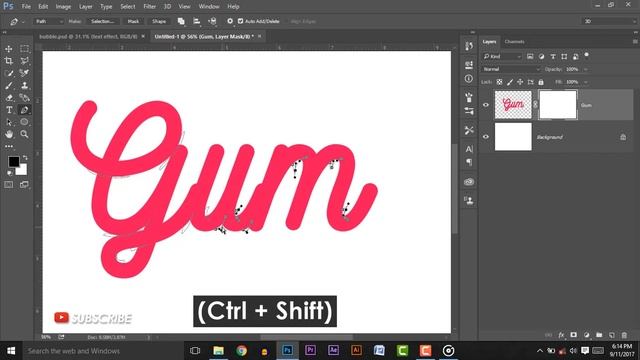Select the Brush tool
Image resolution: width=640 pixels, height=360 pixels.
(9, 85)
